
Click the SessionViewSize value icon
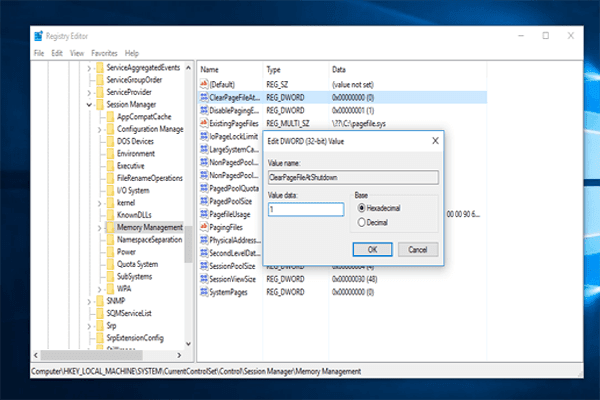tap(204, 279)
